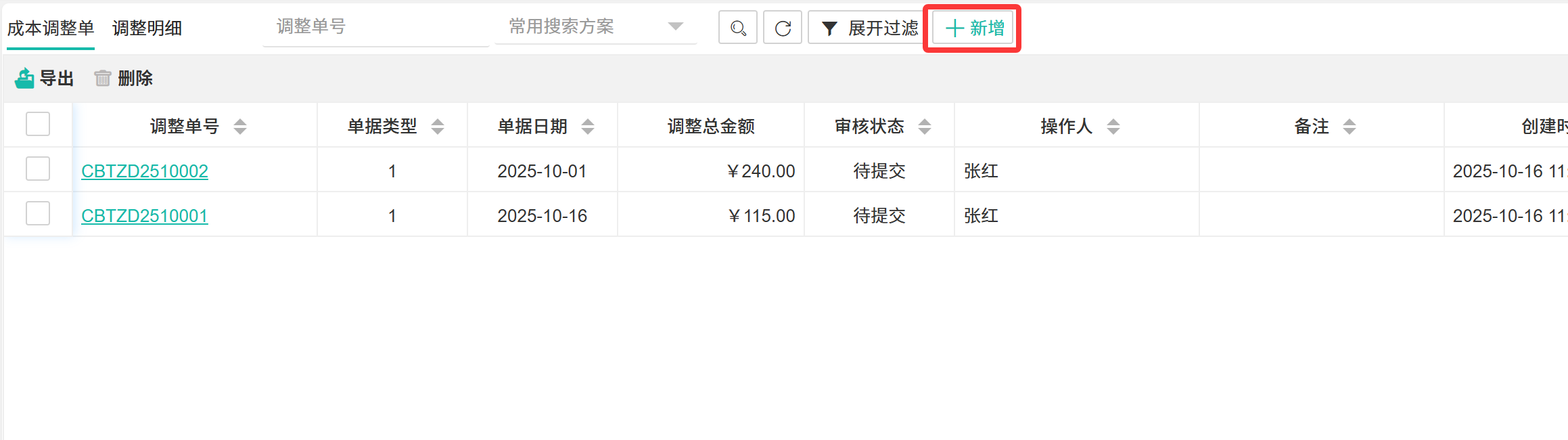
Task: Sort by 单据日期 column arrows
Action: [x=588, y=127]
